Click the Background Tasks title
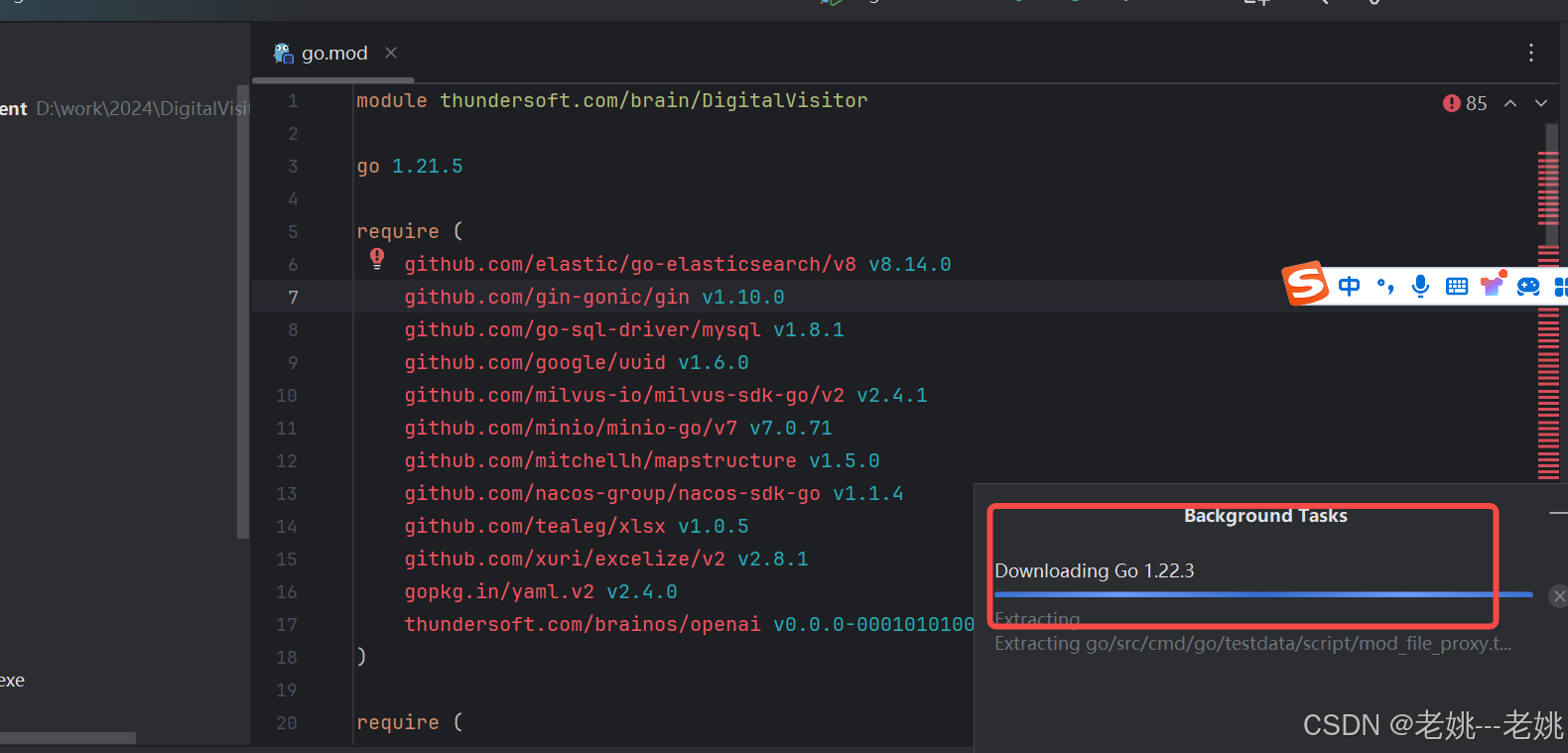The height and width of the screenshot is (753, 1568). click(1265, 515)
